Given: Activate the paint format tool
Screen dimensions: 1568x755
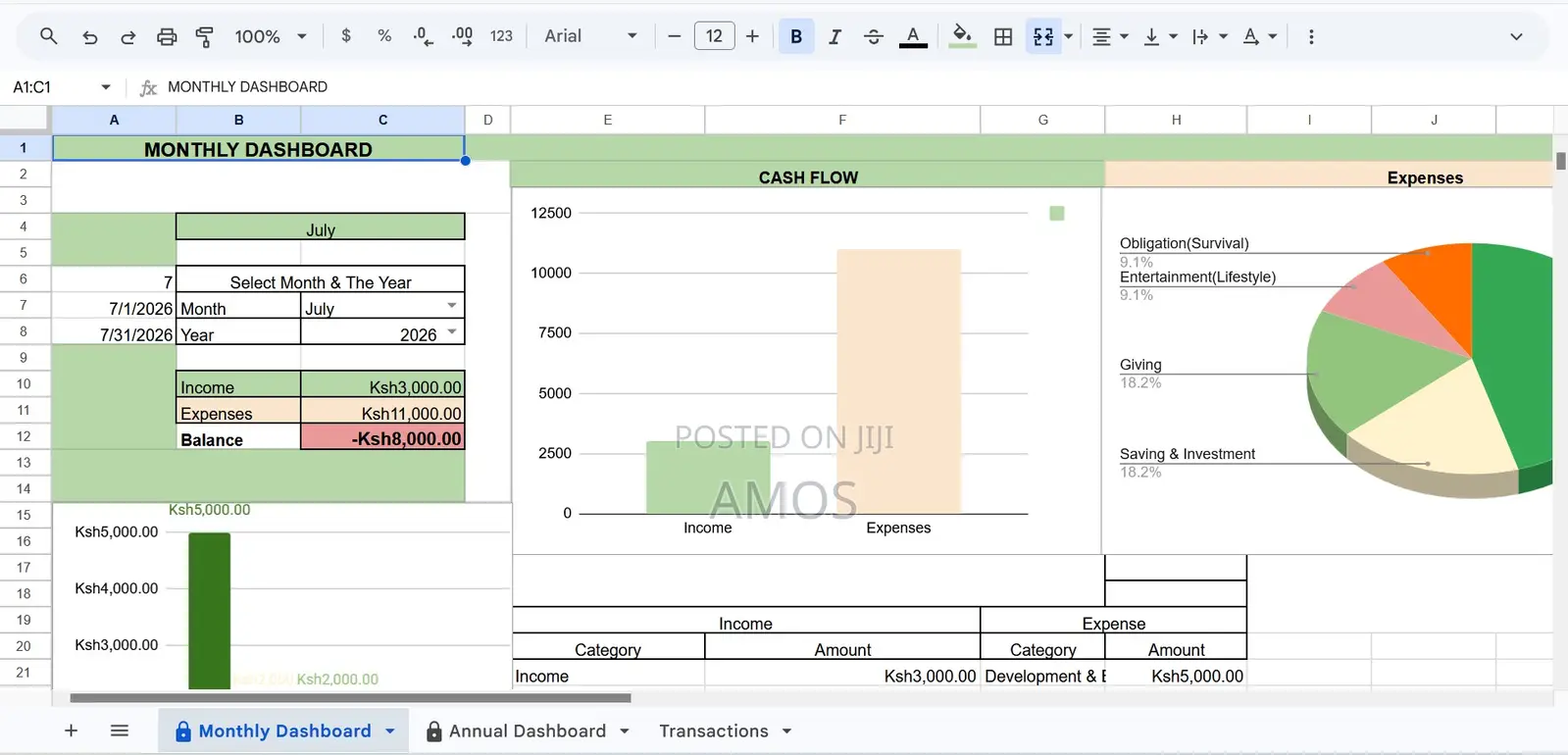Looking at the screenshot, I should pyautogui.click(x=205, y=36).
